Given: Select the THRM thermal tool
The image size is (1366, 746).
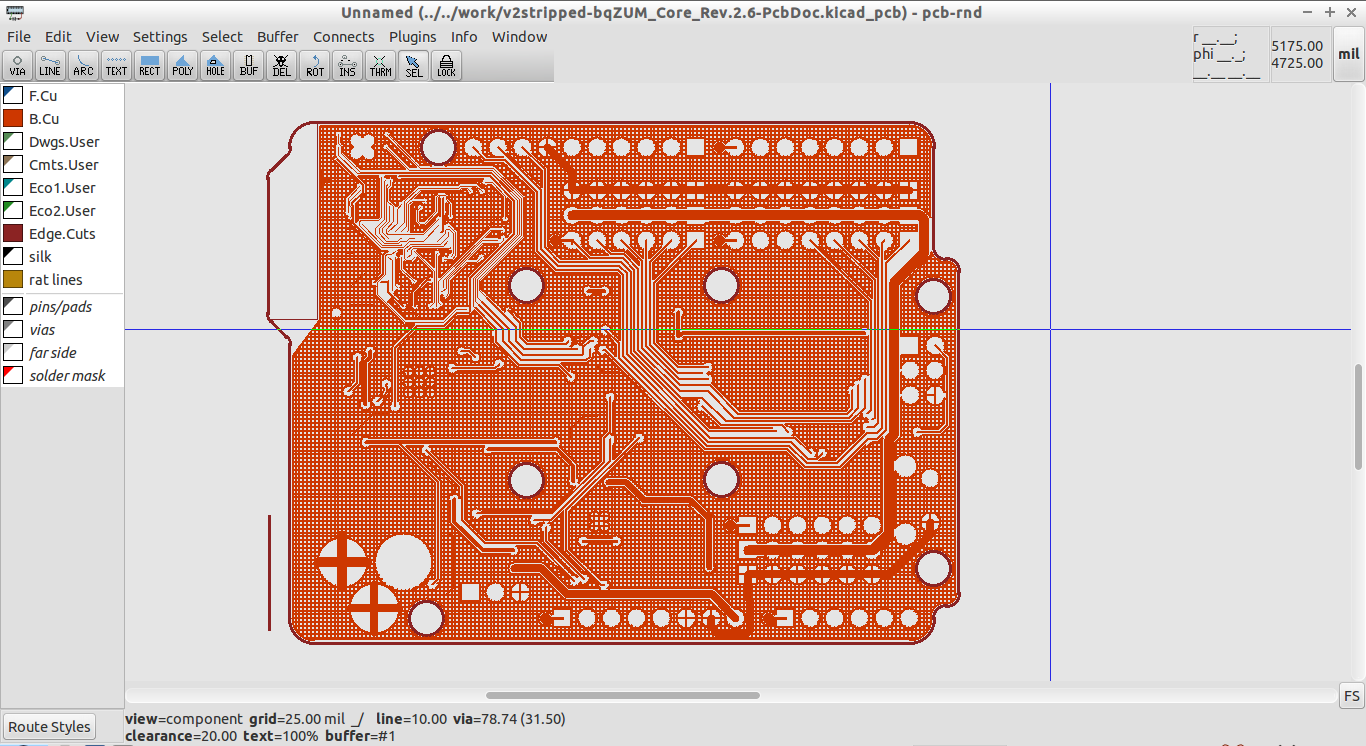Looking at the screenshot, I should (x=380, y=65).
